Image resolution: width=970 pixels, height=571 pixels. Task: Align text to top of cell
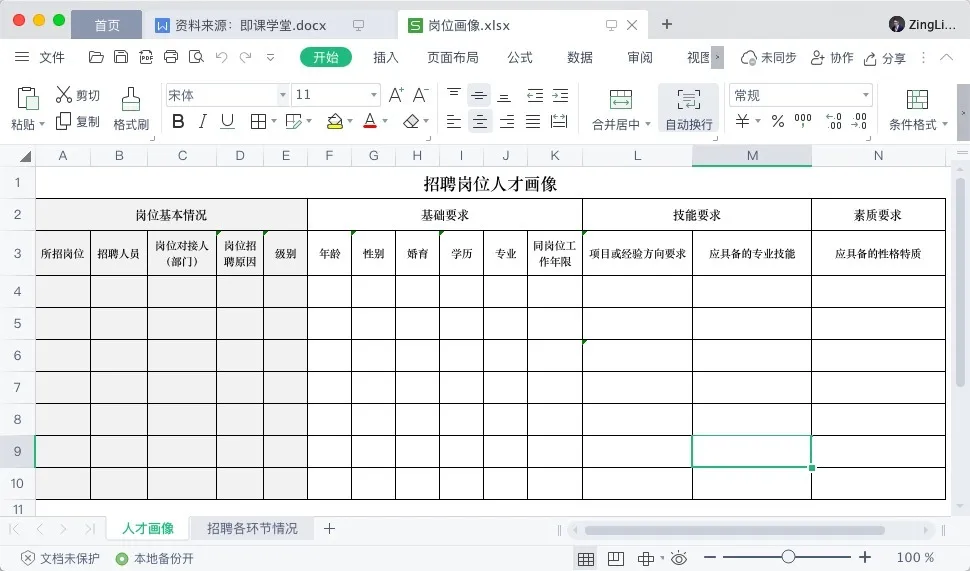(453, 95)
